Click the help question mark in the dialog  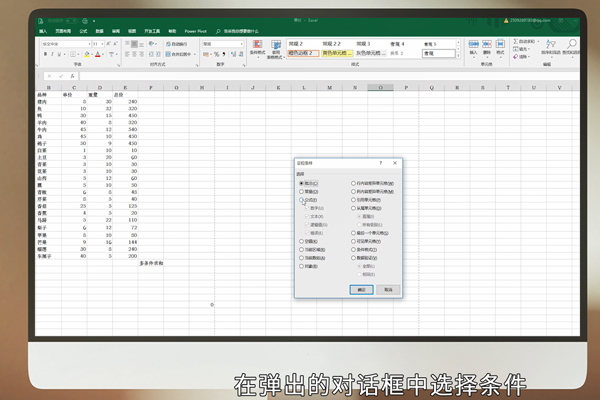tap(381, 162)
